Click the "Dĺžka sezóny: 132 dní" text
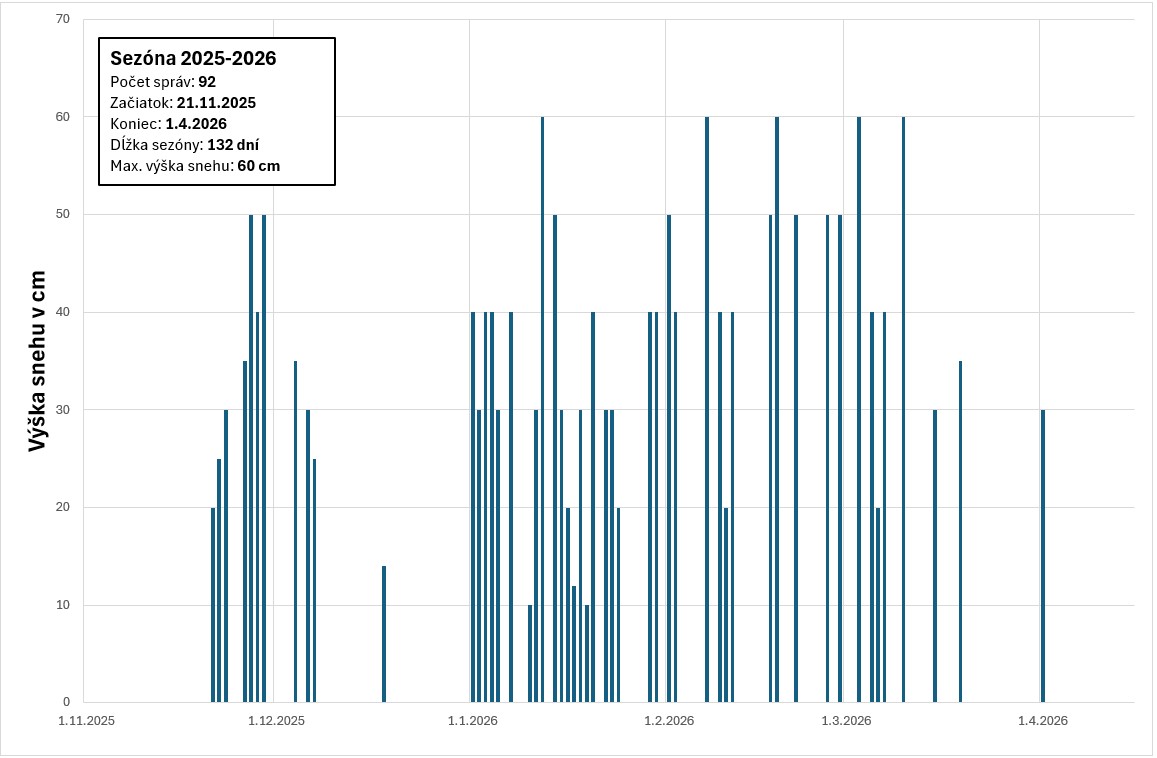 pos(184,145)
